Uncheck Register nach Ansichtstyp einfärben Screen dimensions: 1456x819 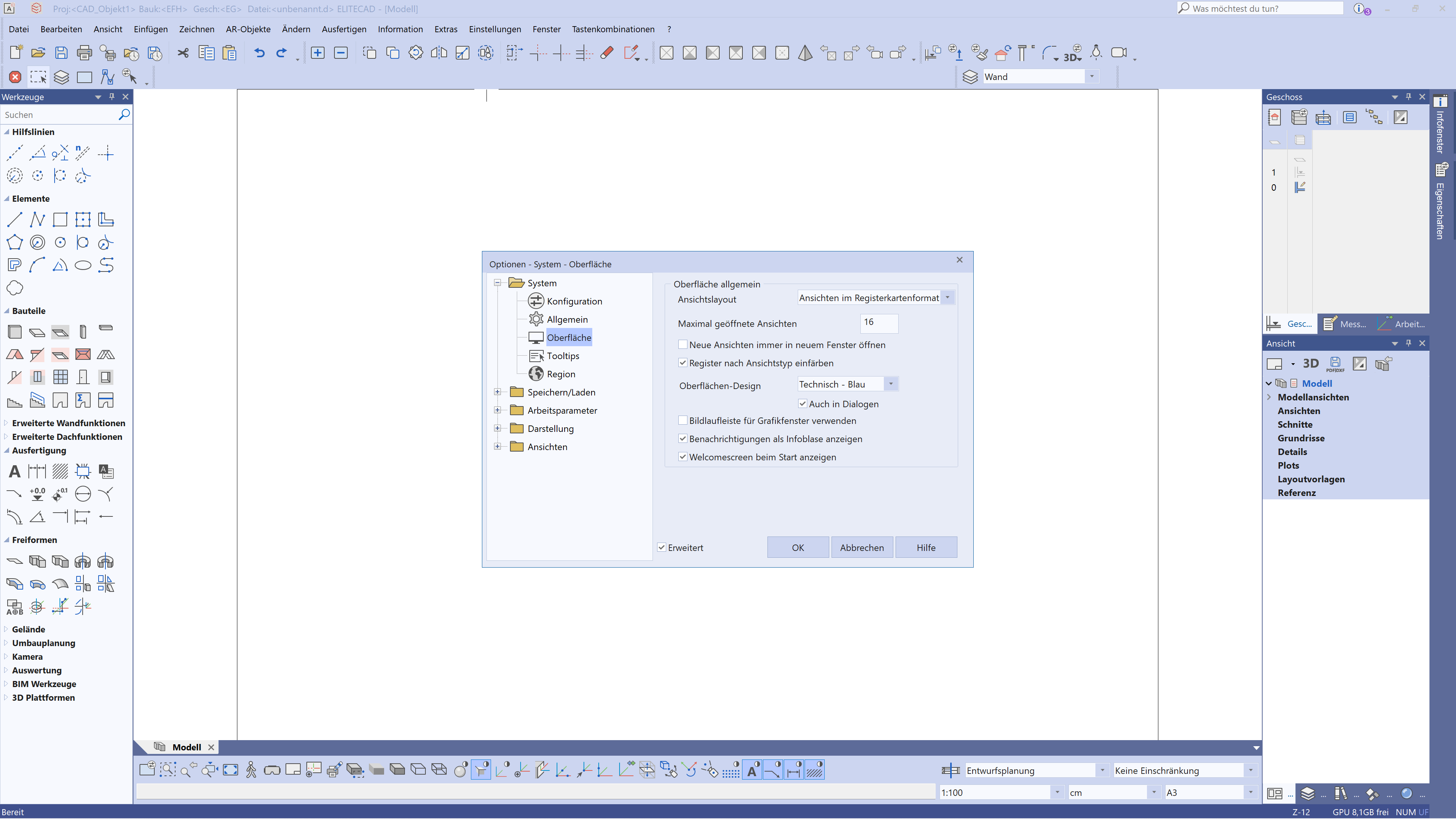tap(683, 363)
